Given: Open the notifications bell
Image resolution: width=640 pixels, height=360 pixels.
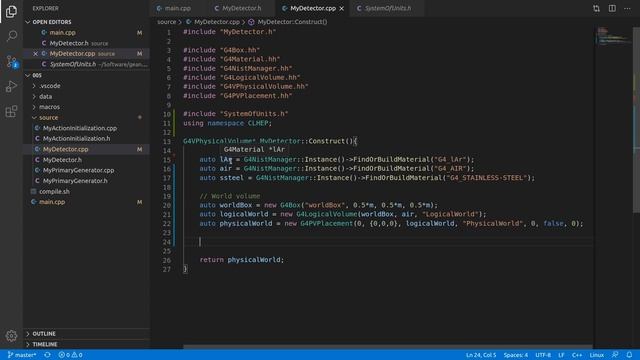Looking at the screenshot, I should [x=629, y=355].
